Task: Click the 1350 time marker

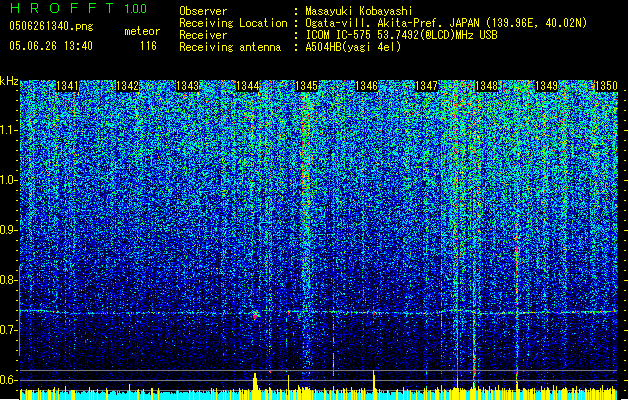Action: [x=606, y=86]
